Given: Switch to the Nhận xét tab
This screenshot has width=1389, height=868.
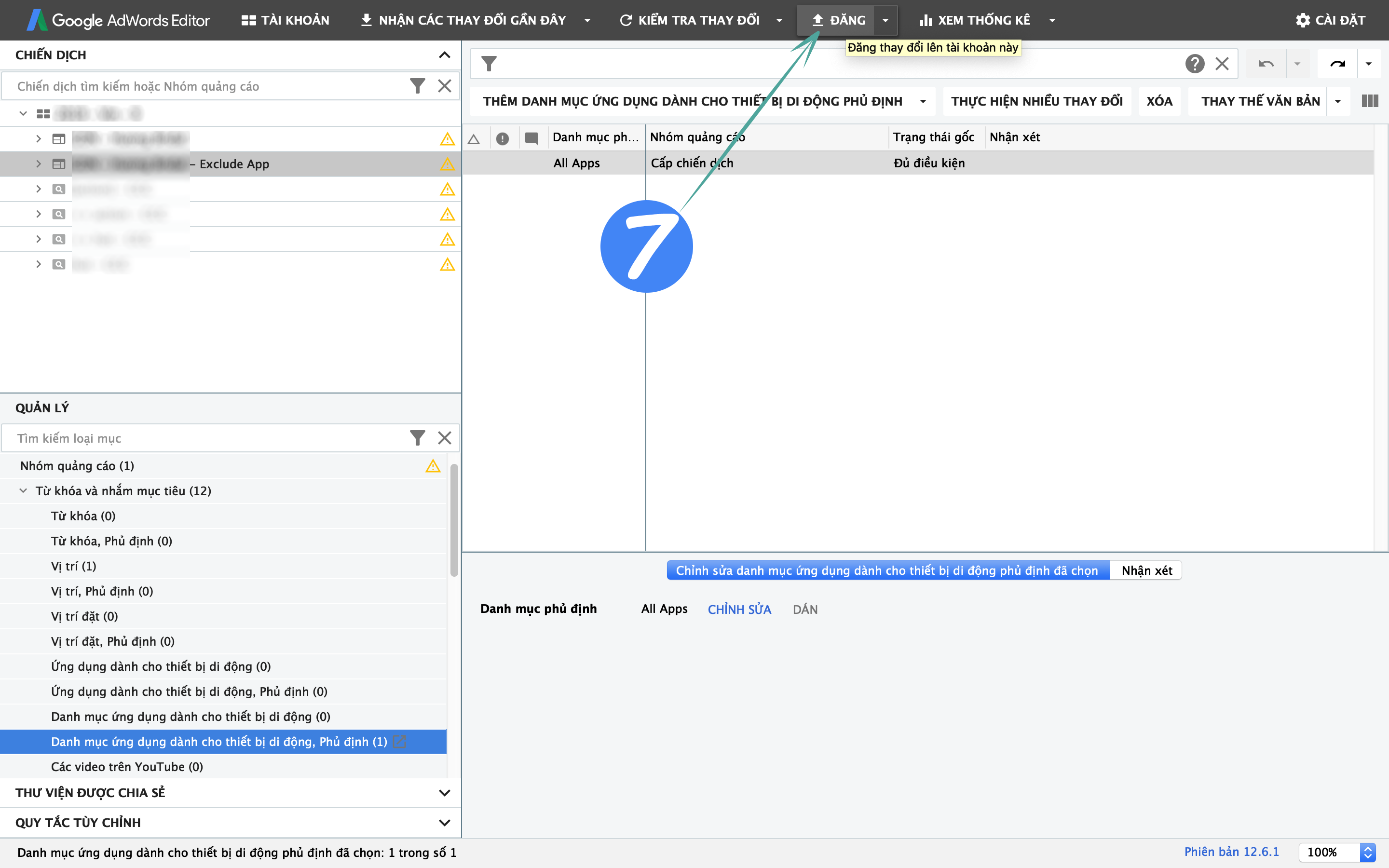Looking at the screenshot, I should coord(1146,570).
